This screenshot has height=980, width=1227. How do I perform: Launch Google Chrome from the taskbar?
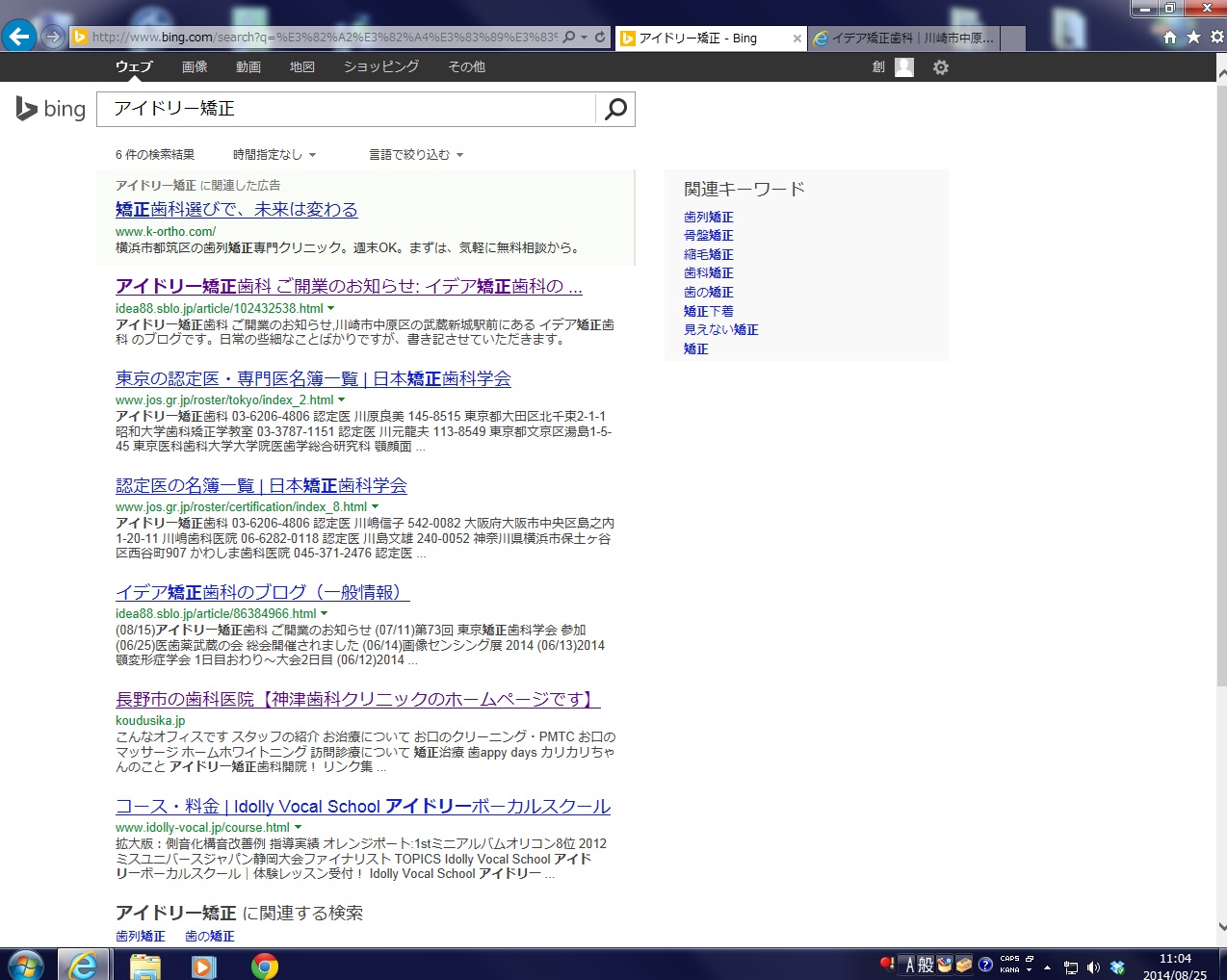pyautogui.click(x=265, y=966)
